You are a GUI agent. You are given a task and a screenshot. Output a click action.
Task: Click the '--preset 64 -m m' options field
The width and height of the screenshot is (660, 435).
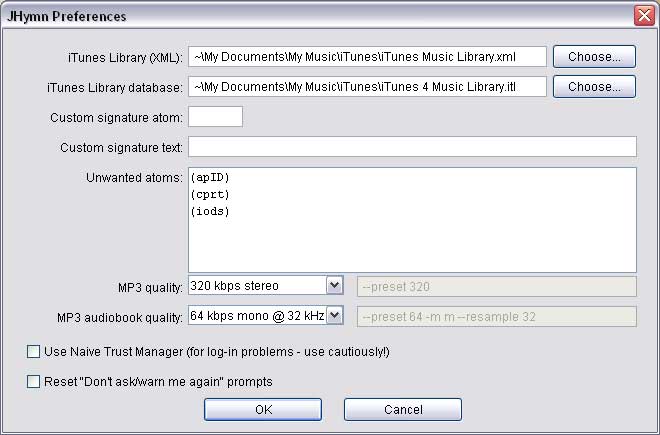click(x=496, y=317)
